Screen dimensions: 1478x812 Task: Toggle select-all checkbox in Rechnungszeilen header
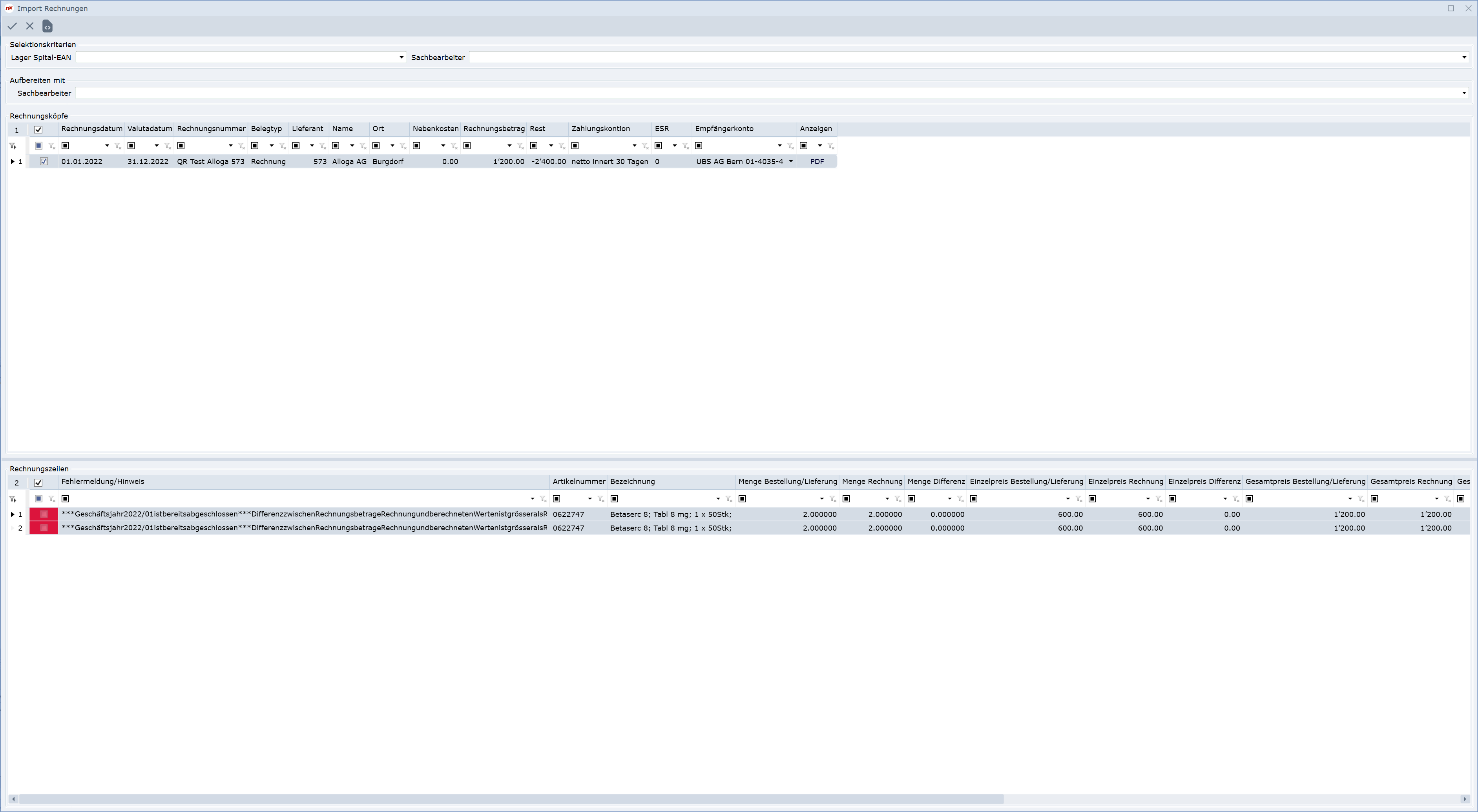point(38,483)
